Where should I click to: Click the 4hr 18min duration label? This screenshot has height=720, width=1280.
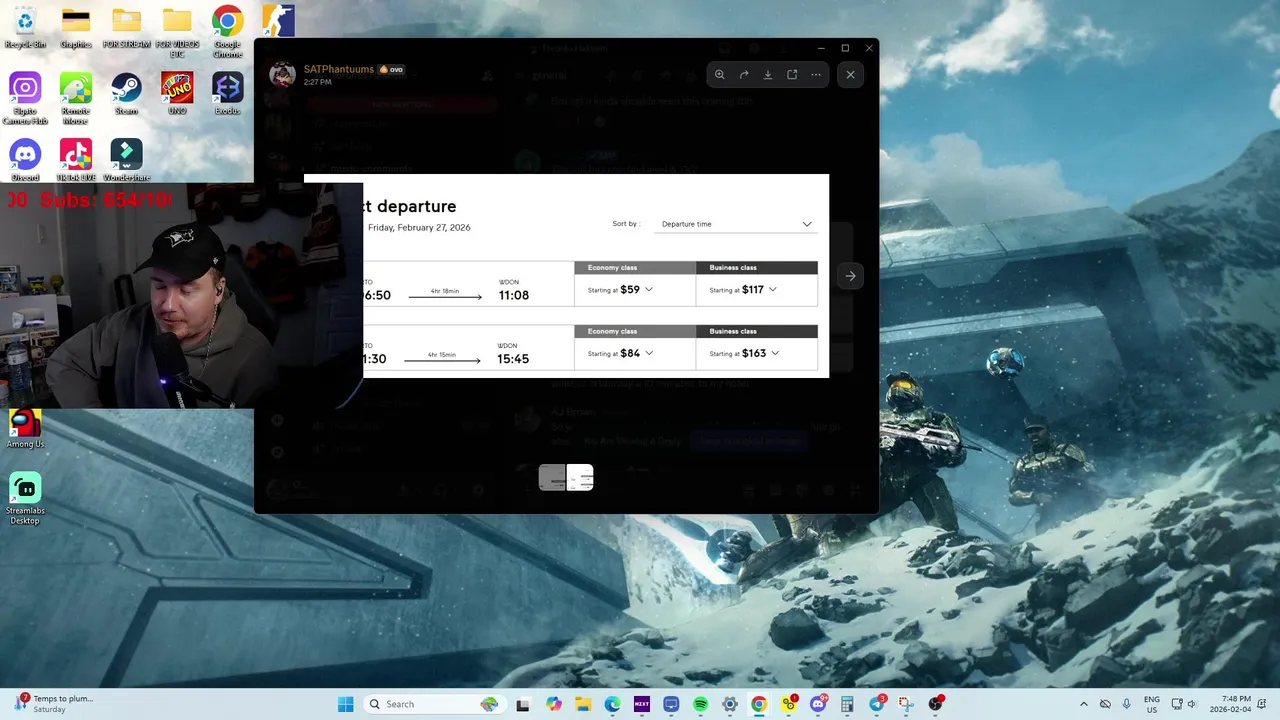(445, 291)
